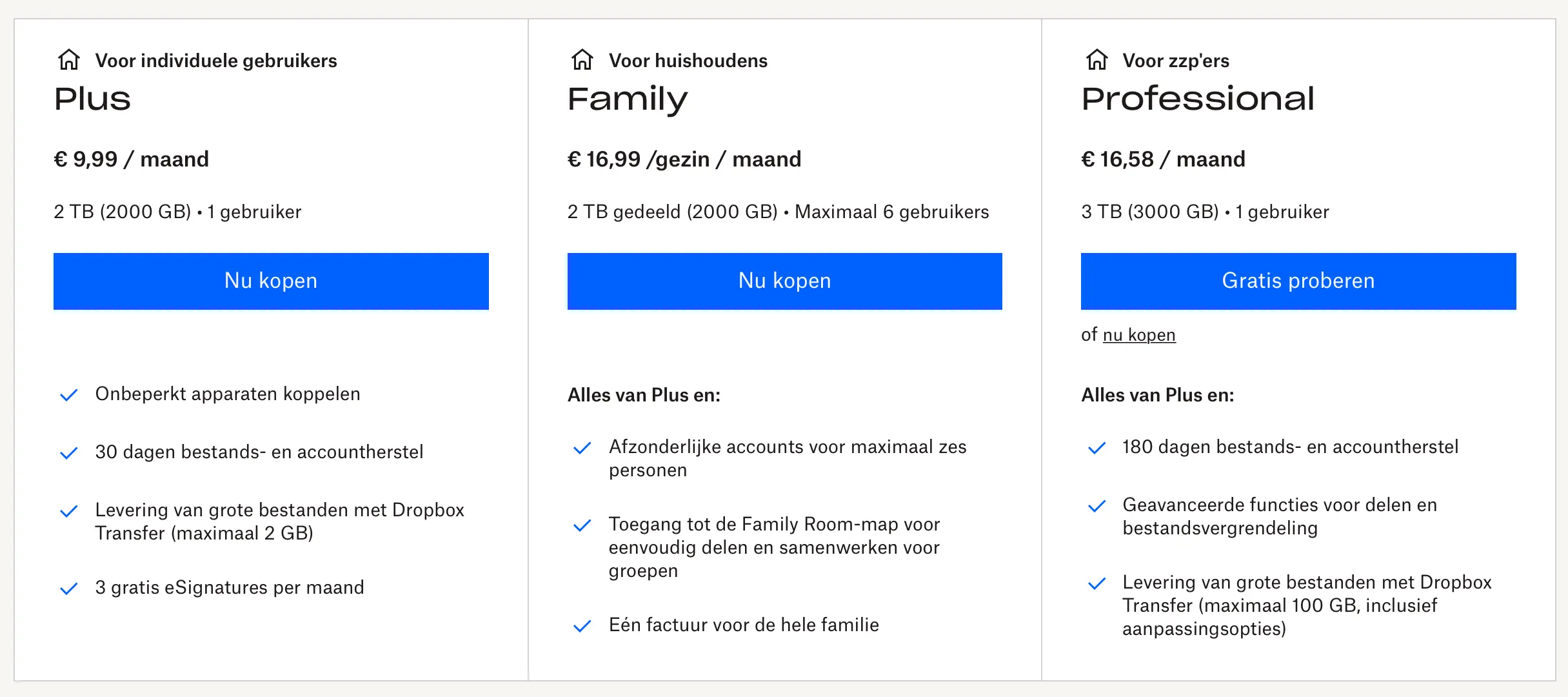
Task: Click the house icon beside Voor individuele gebruikers
Action: [69, 59]
